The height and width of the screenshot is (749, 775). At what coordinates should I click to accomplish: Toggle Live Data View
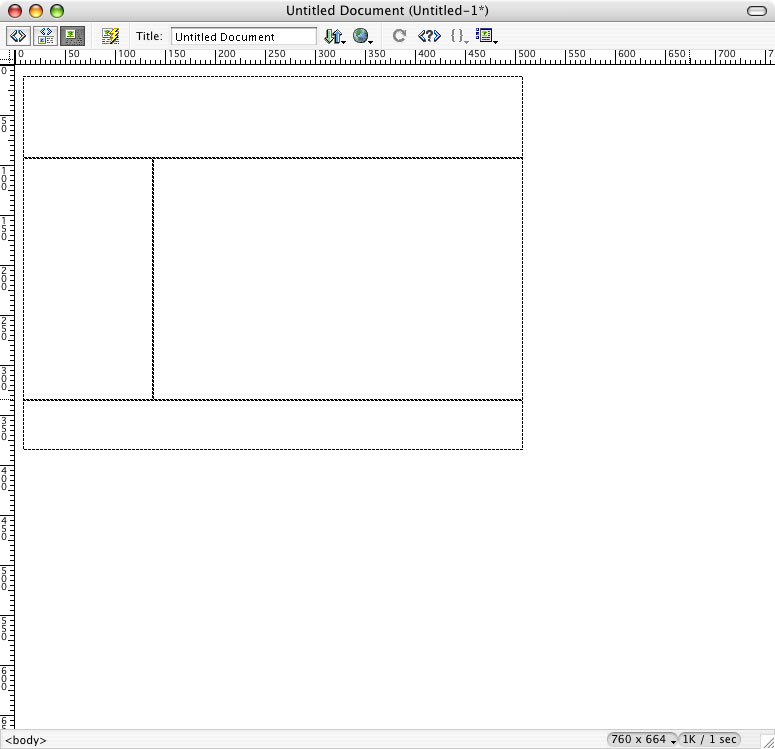tap(110, 36)
